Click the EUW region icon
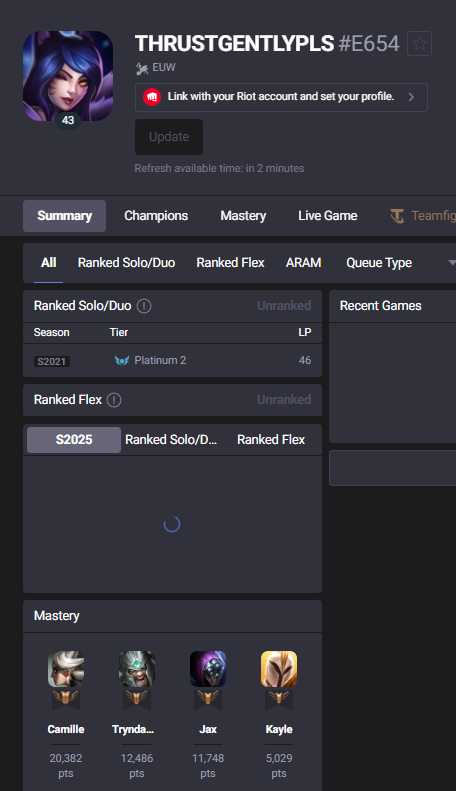This screenshot has width=456, height=791. 142,68
